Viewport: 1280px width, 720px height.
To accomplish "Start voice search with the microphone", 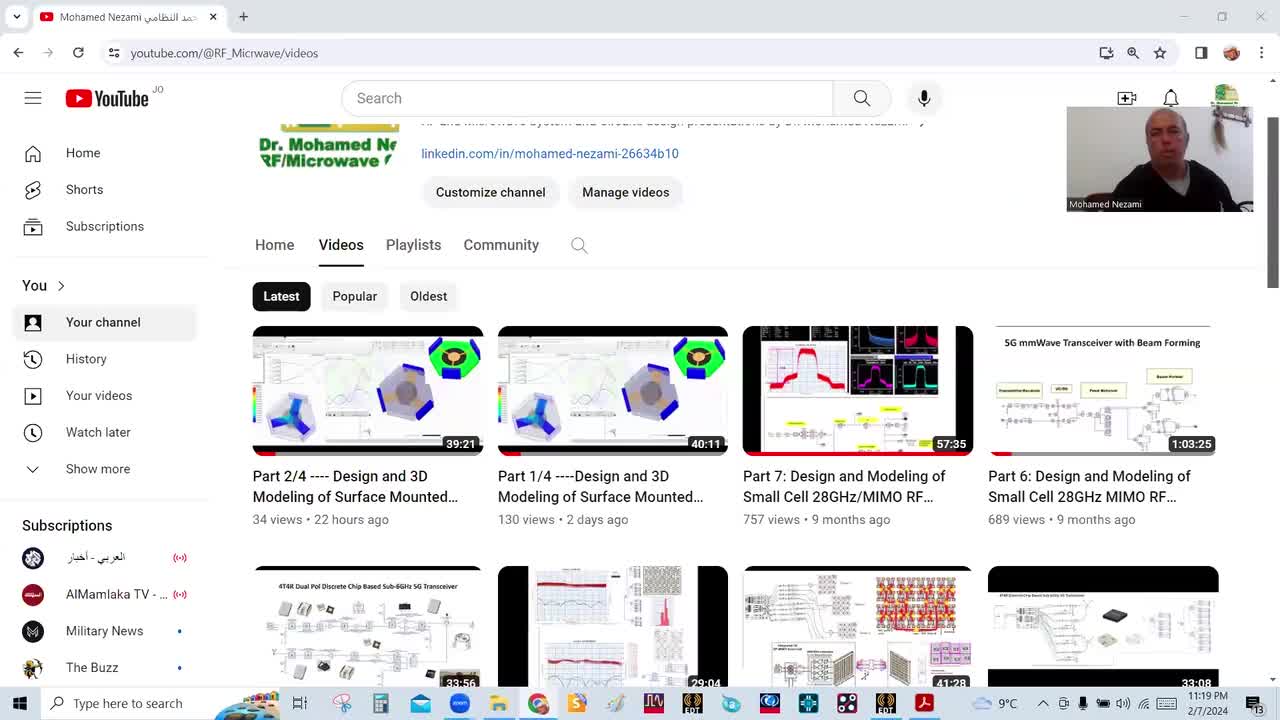I will [x=924, y=98].
